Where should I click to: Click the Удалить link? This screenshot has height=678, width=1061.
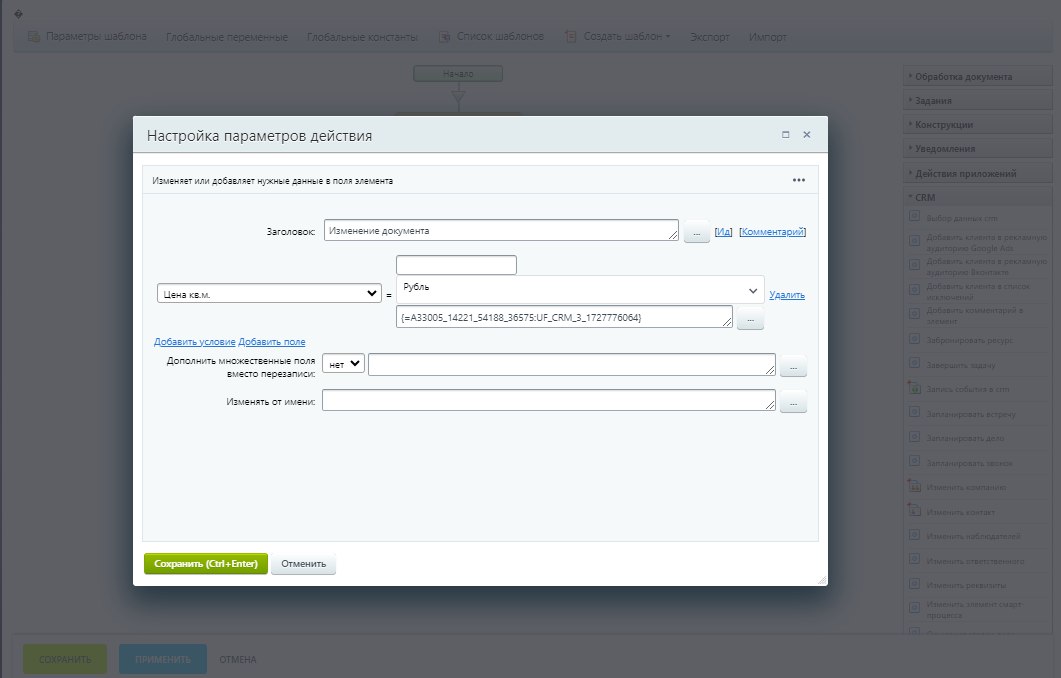tap(787, 295)
